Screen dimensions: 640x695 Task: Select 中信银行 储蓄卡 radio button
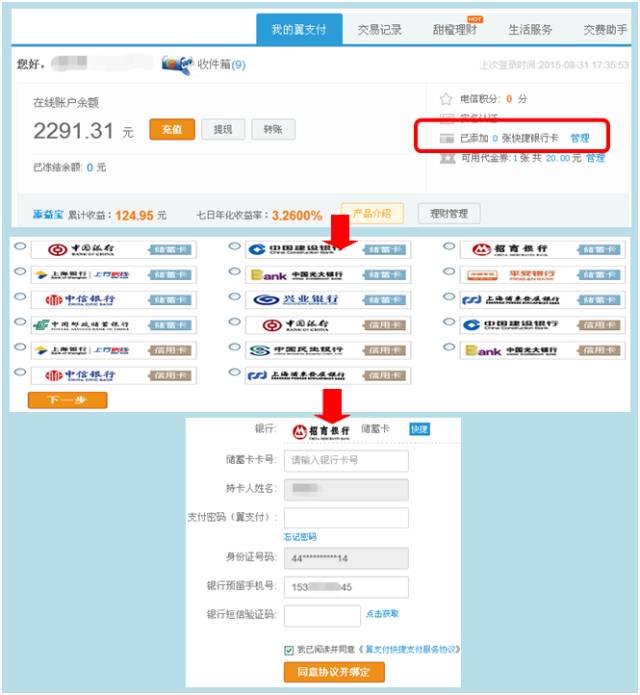tap(20, 297)
